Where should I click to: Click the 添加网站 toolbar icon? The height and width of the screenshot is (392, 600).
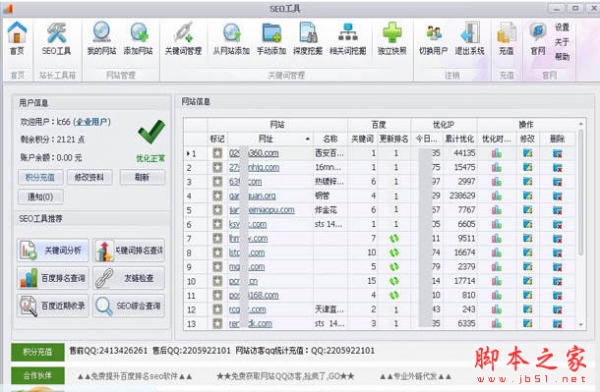[x=138, y=38]
